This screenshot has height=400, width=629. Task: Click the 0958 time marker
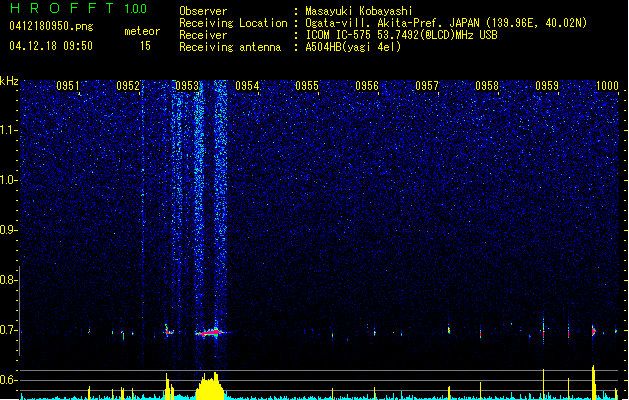(x=487, y=86)
